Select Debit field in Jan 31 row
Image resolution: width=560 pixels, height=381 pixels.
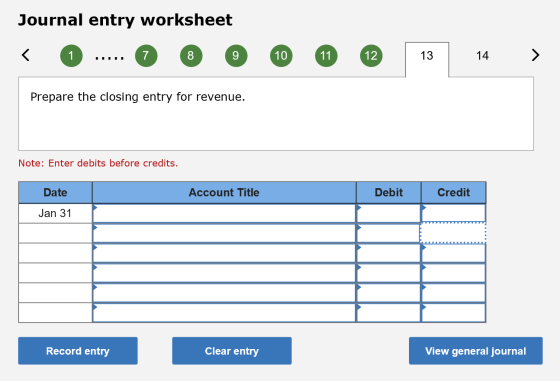(389, 214)
